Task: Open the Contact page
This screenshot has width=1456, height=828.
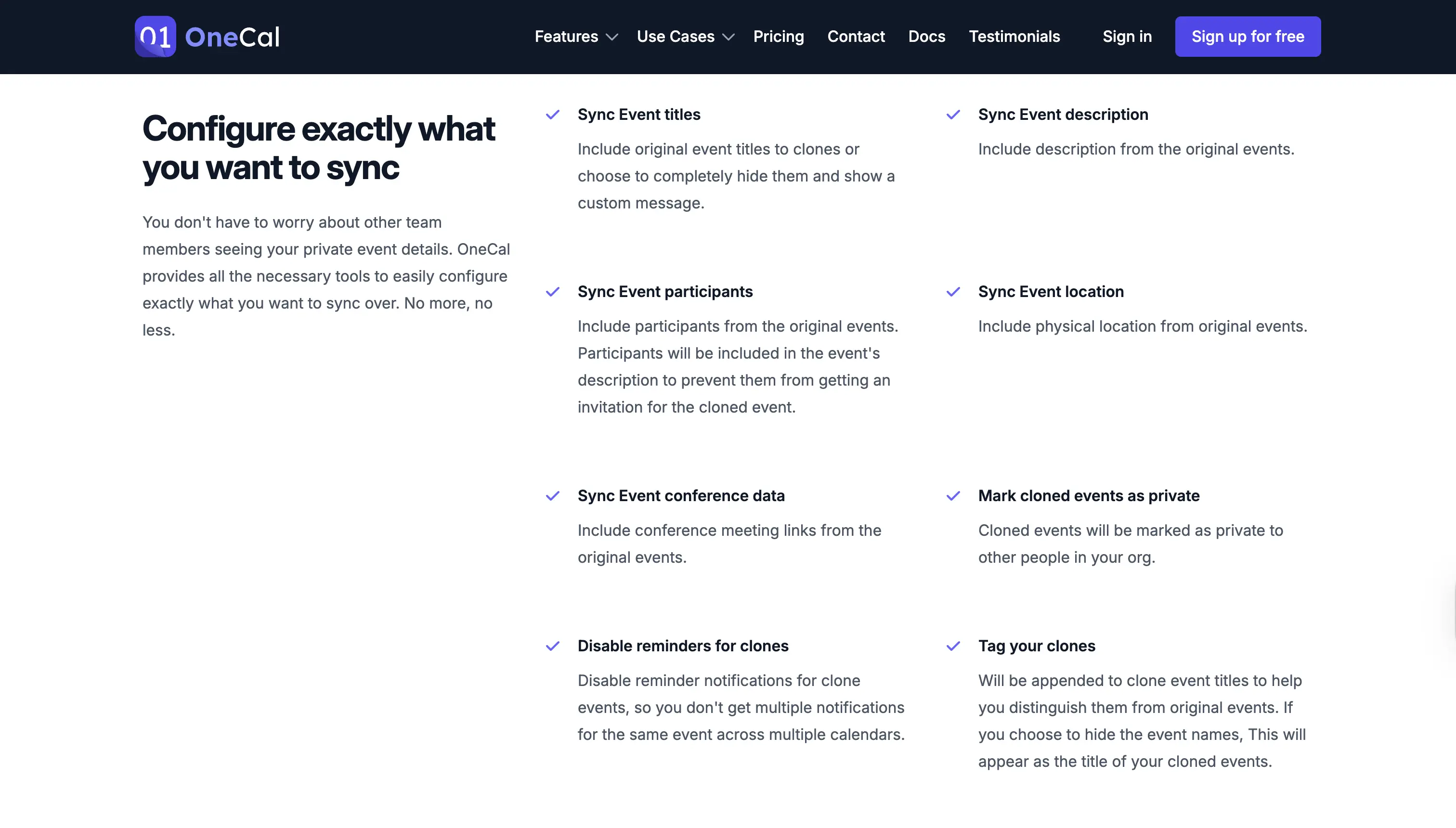Action: click(856, 37)
